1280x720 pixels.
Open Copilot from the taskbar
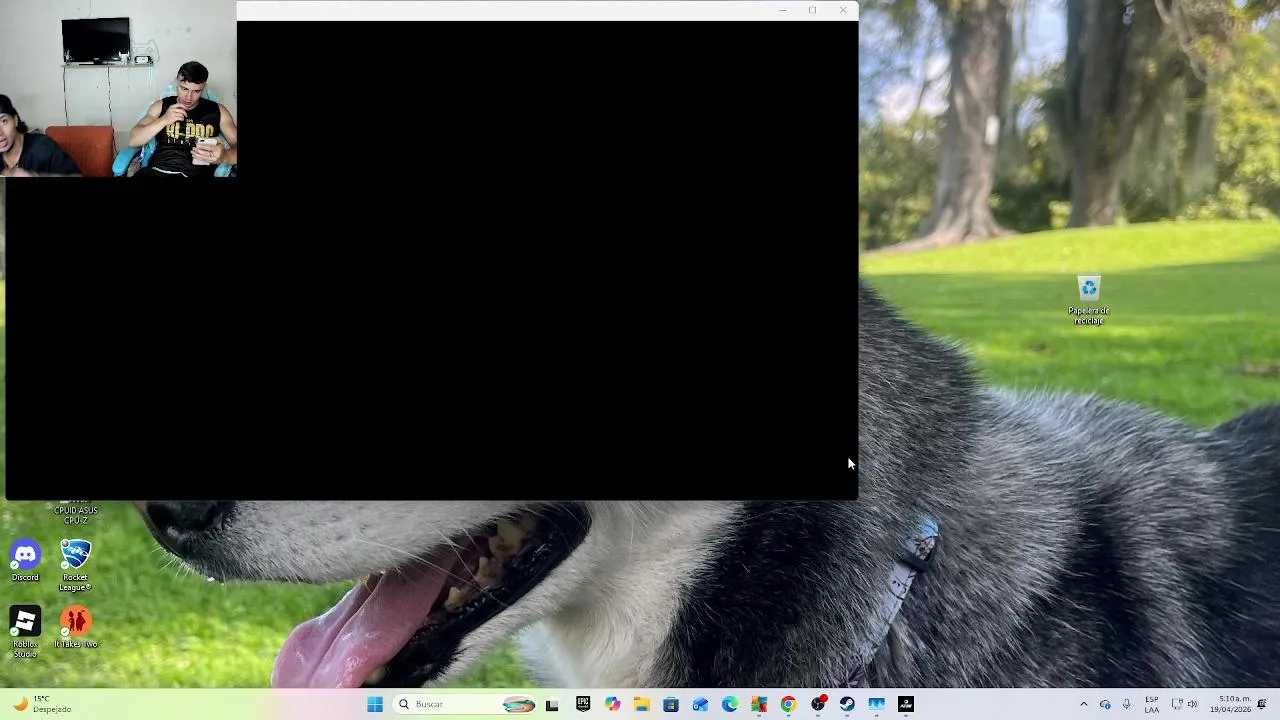point(612,704)
